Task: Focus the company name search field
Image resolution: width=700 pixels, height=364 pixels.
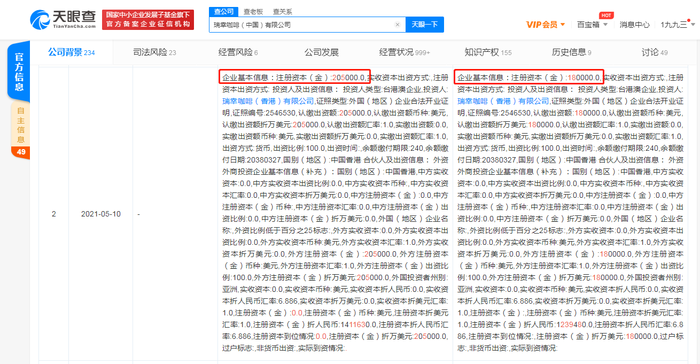Action: click(302, 25)
